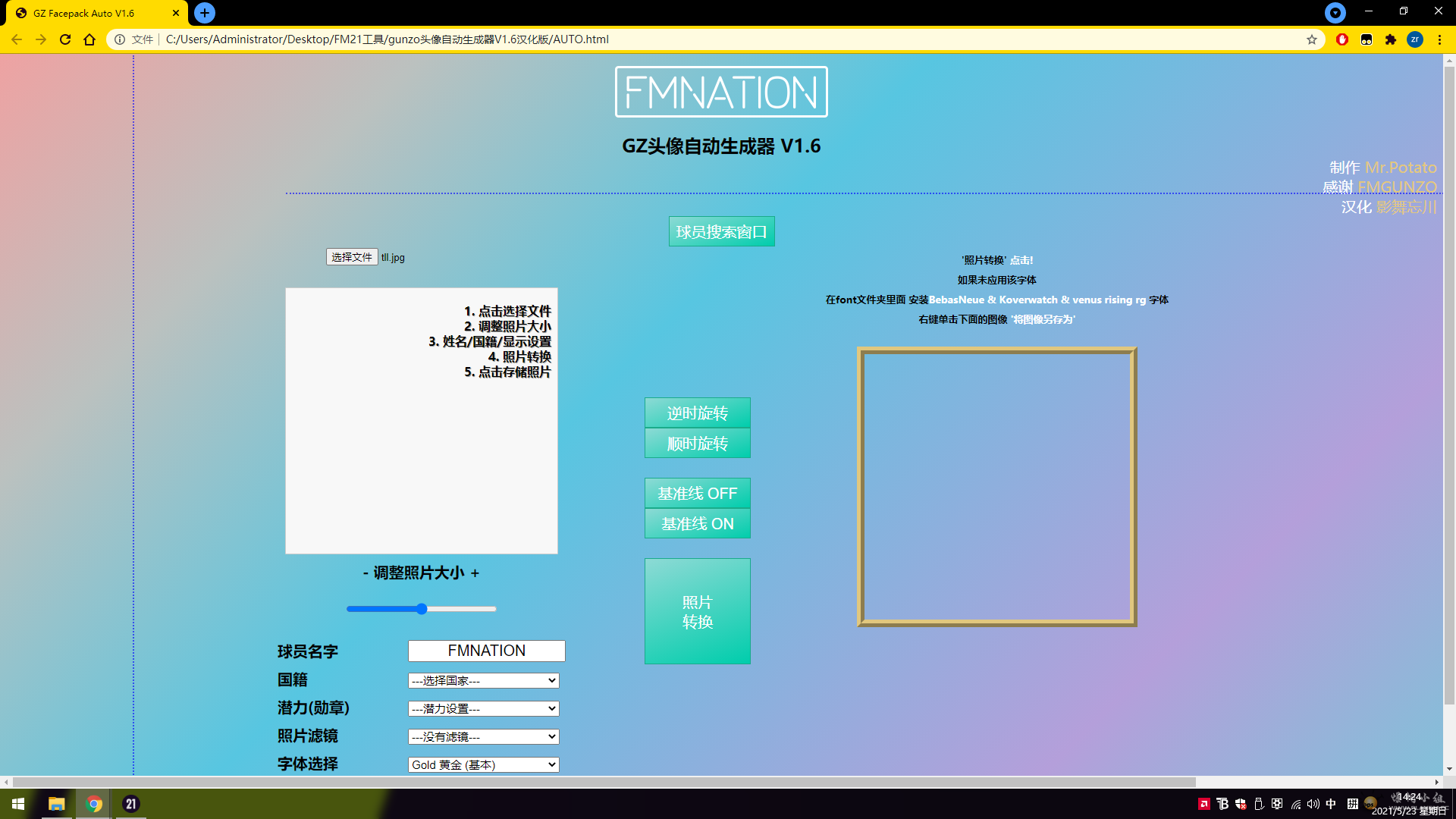The image size is (1456, 819).
Task: Click the horizontal page scrollbar
Action: pyautogui.click(x=604, y=782)
